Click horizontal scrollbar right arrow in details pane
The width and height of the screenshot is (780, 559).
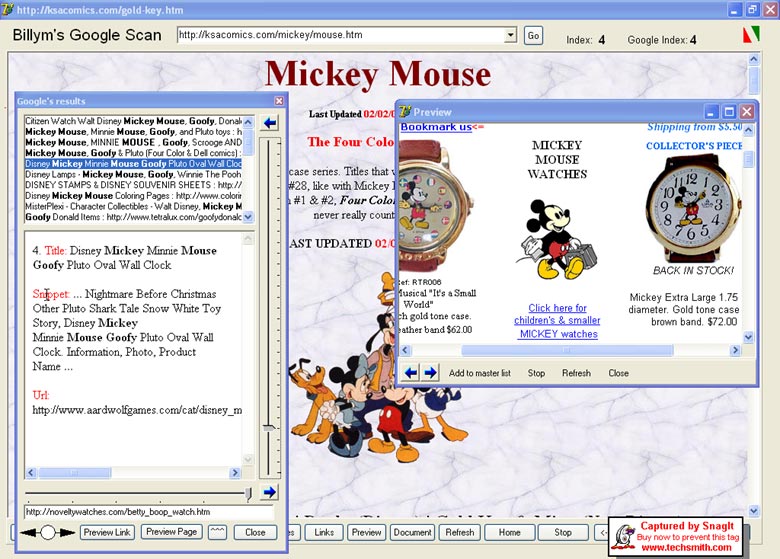point(235,472)
